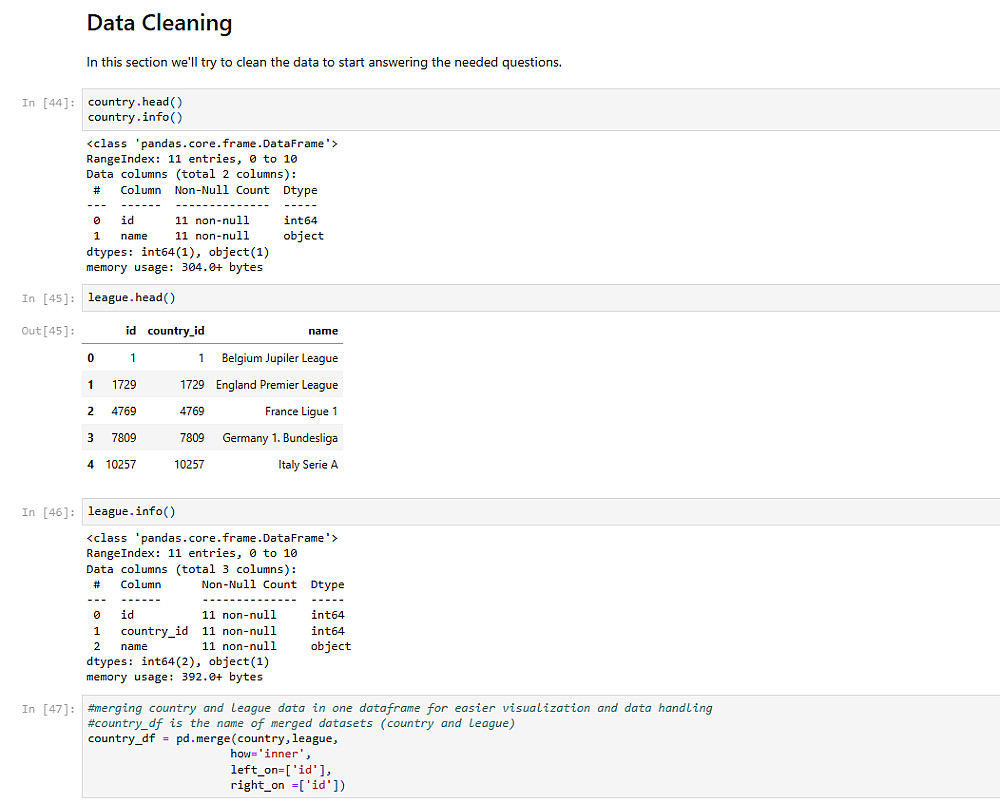Click the id column header in table

131,331
